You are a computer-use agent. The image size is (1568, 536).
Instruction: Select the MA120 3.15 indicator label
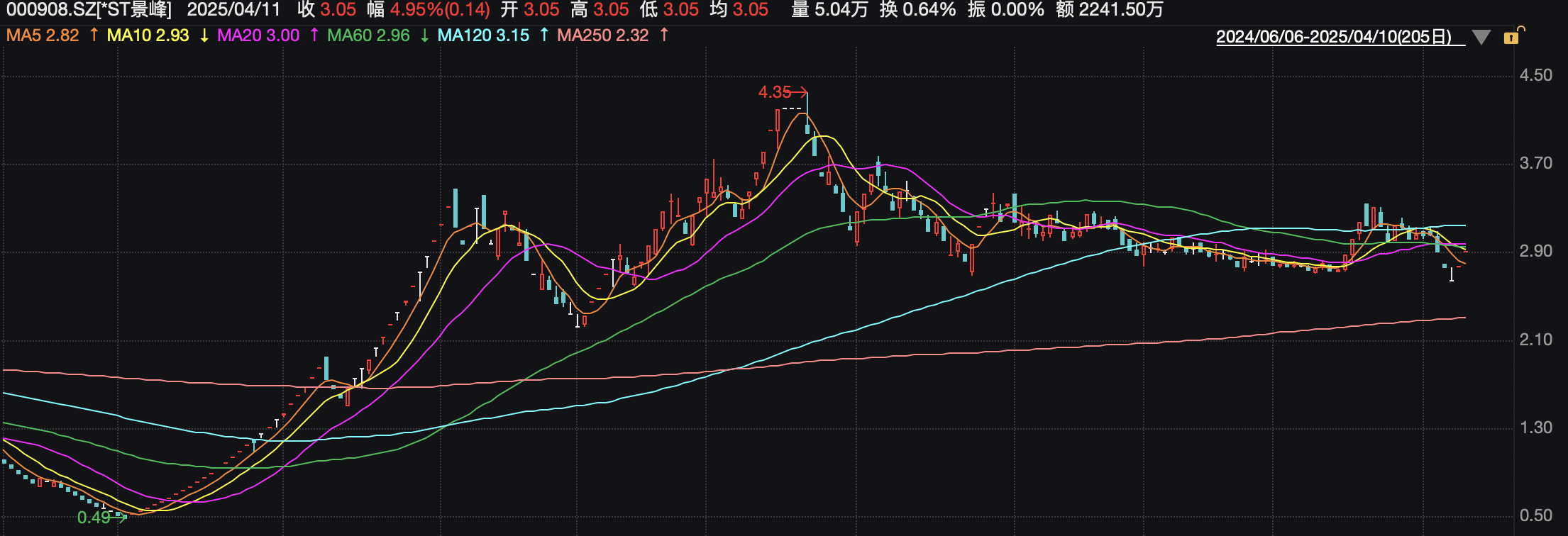[x=483, y=35]
